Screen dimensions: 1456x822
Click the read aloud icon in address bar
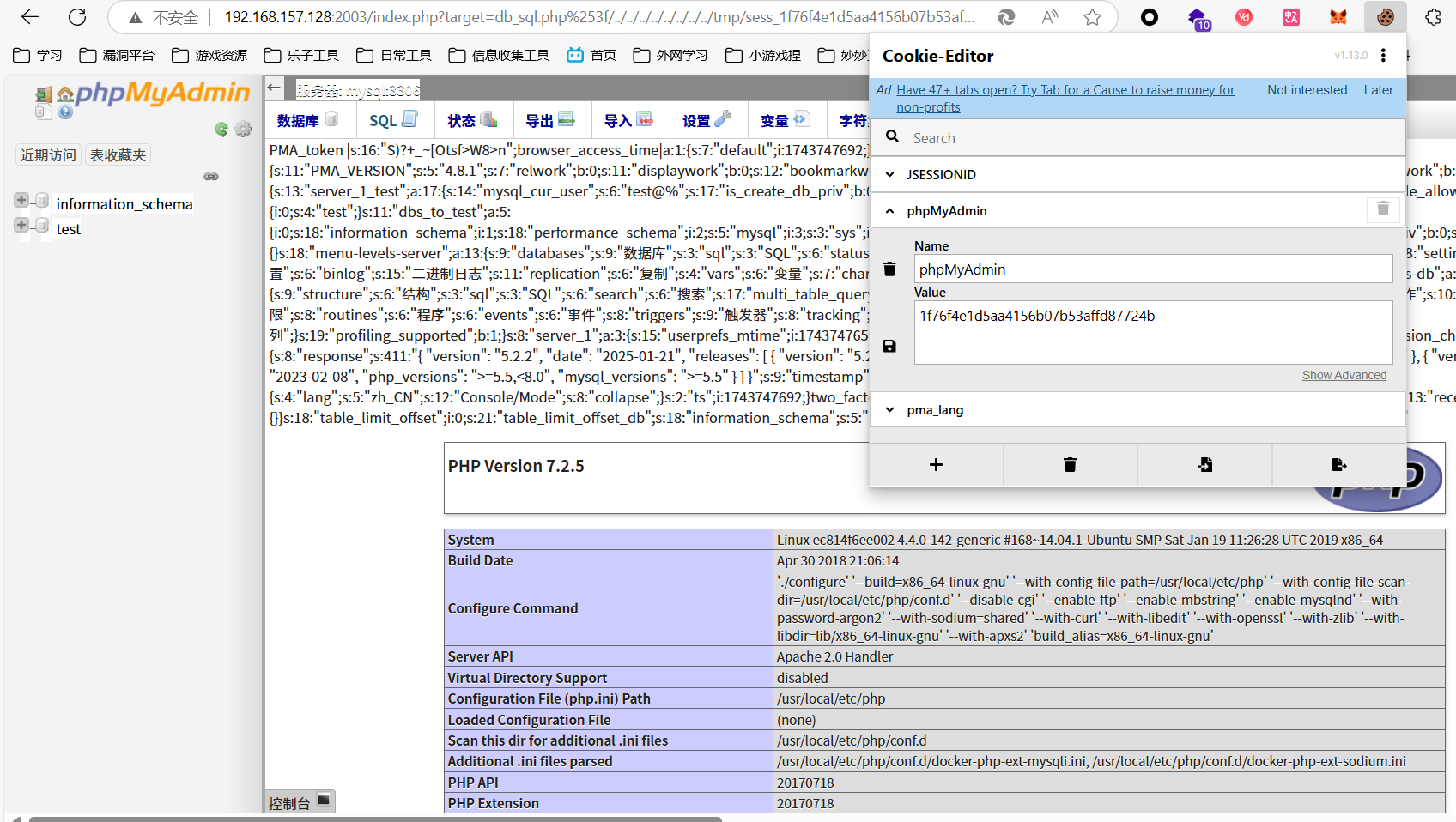pos(1050,17)
